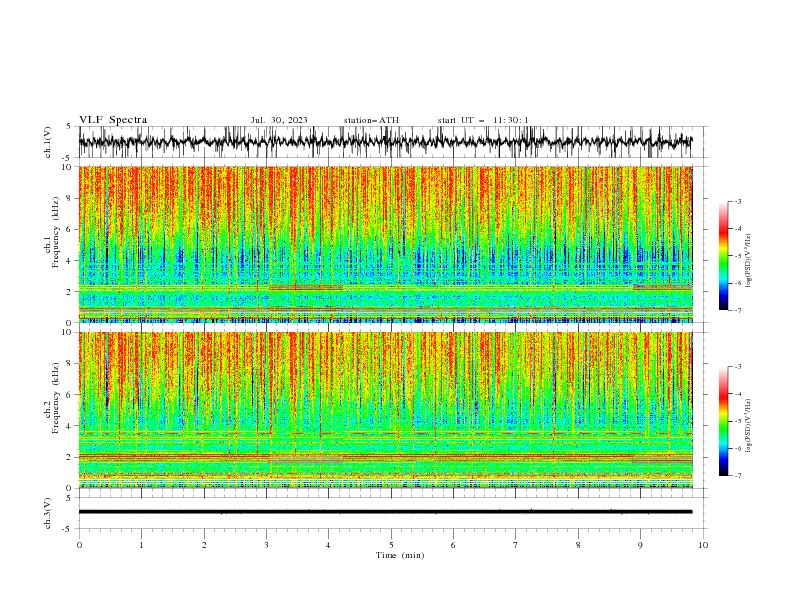The height and width of the screenshot is (612, 792).
Task: Click the time axis tick label "3"
Action: [266, 545]
